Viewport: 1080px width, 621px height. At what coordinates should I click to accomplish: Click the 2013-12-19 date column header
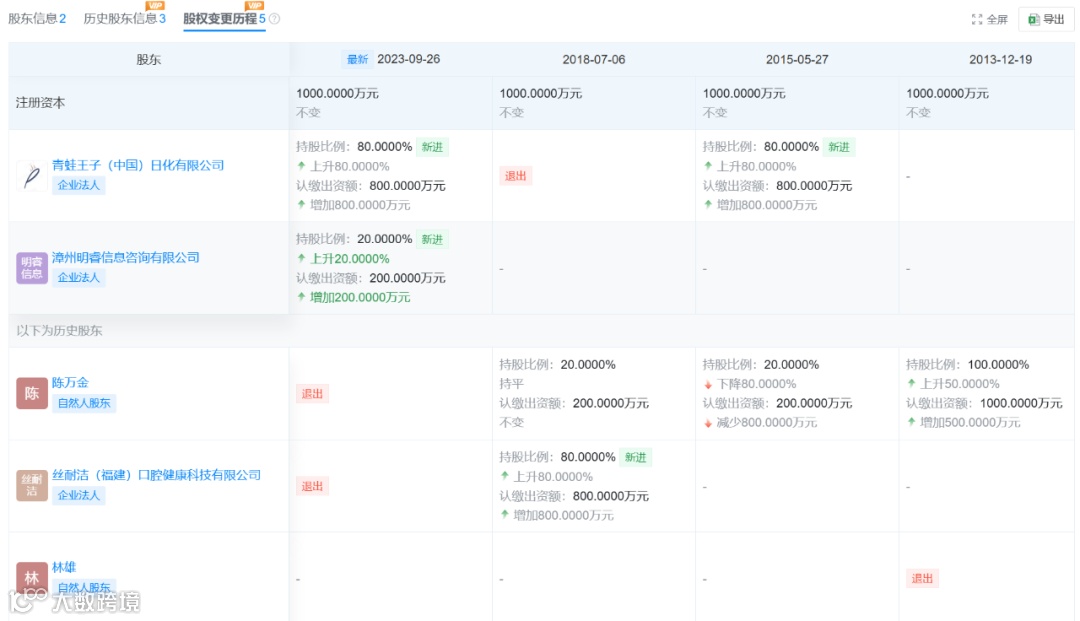coord(1000,60)
